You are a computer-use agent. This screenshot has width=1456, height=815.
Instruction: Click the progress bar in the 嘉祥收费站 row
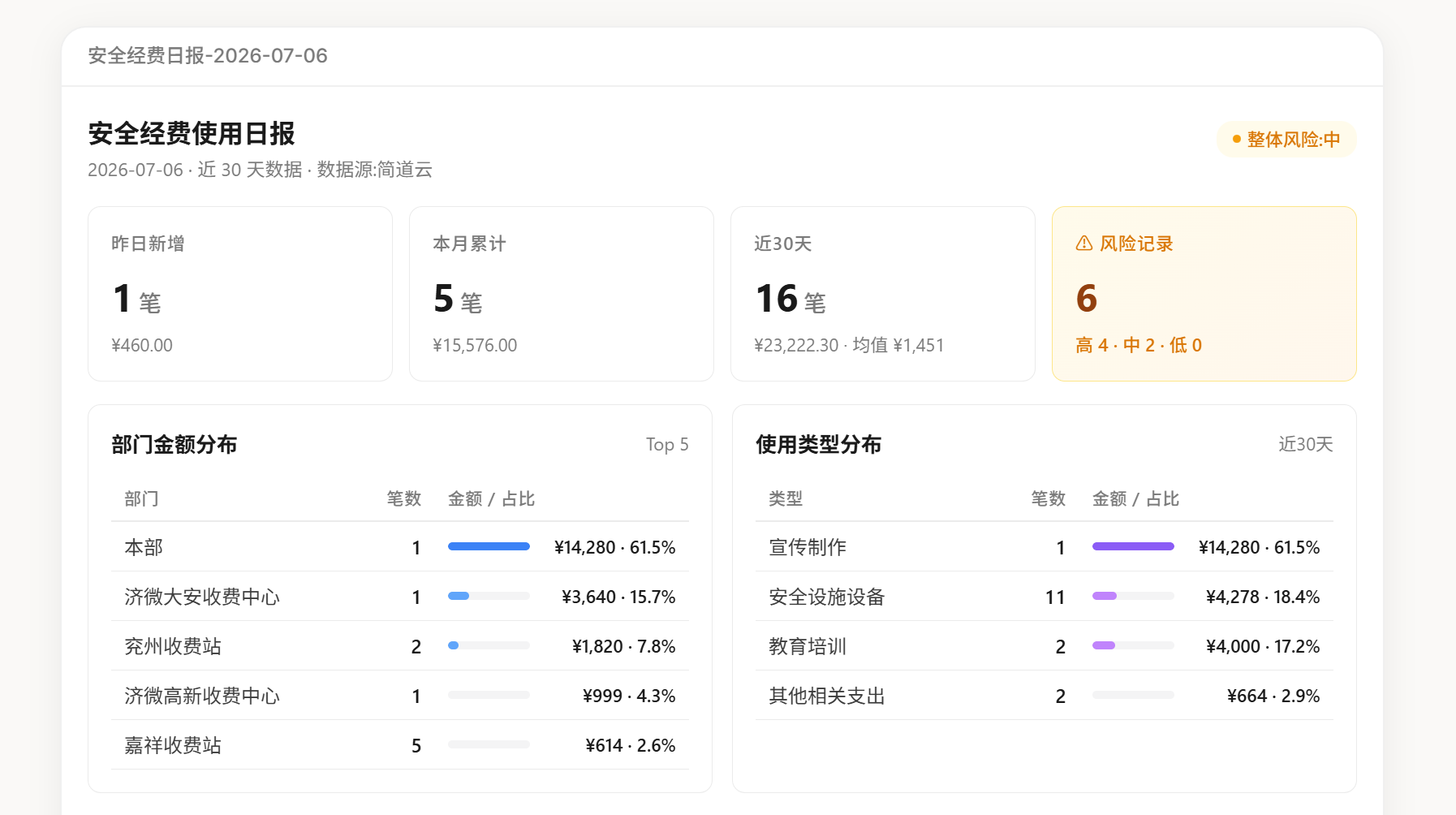[489, 744]
